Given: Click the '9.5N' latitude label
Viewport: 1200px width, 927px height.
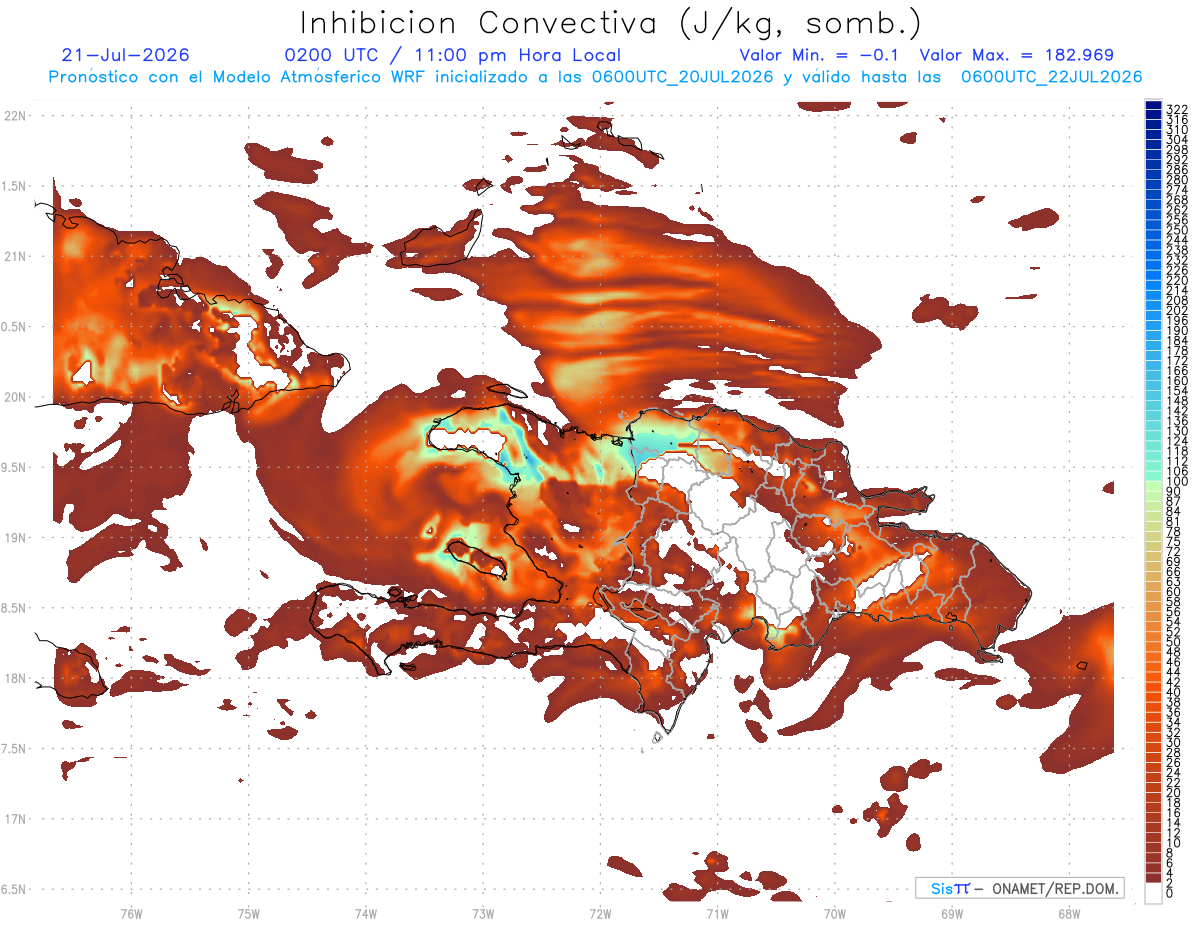Looking at the screenshot, I should click(14, 467).
